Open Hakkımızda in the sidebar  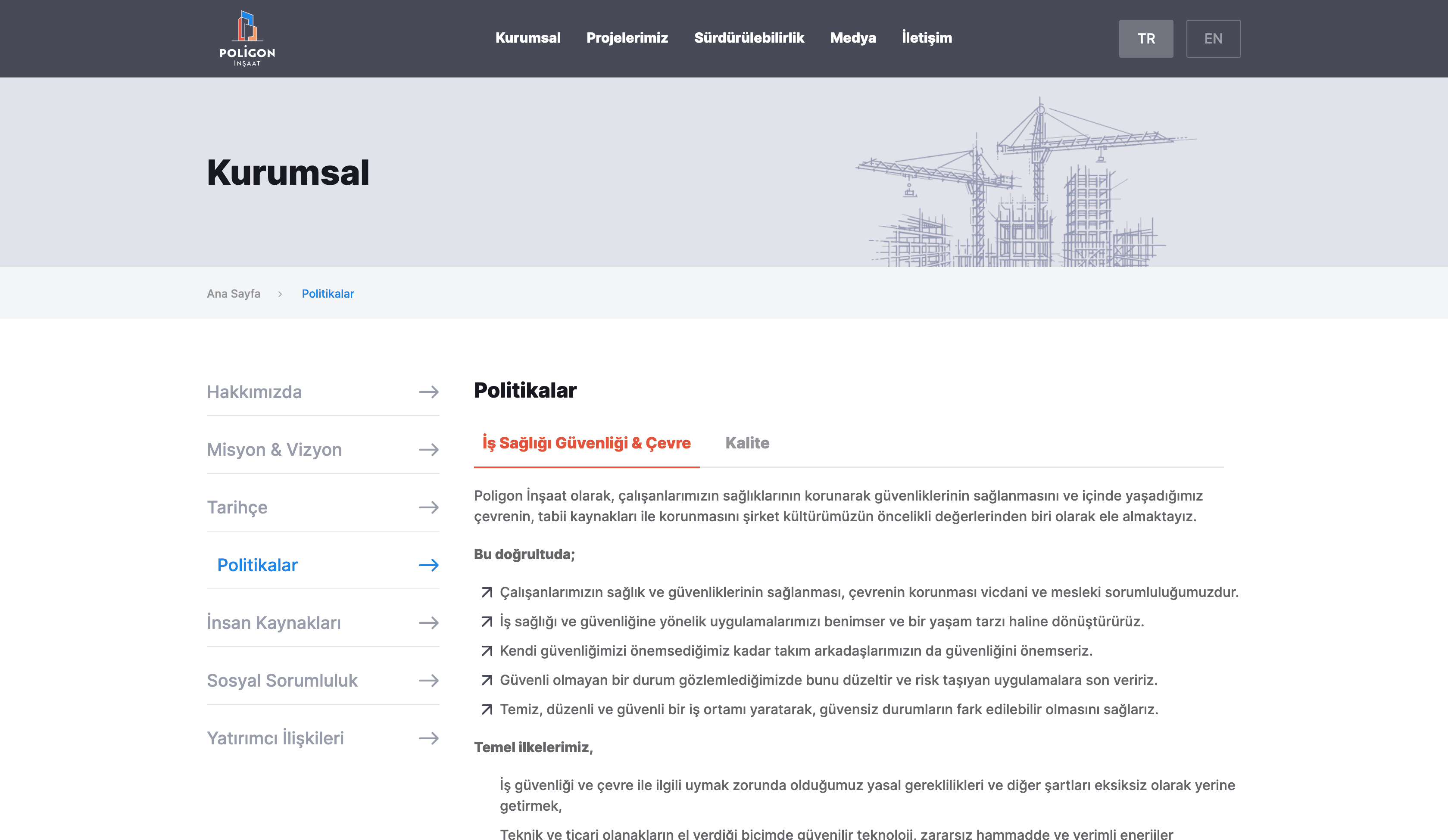(x=254, y=392)
